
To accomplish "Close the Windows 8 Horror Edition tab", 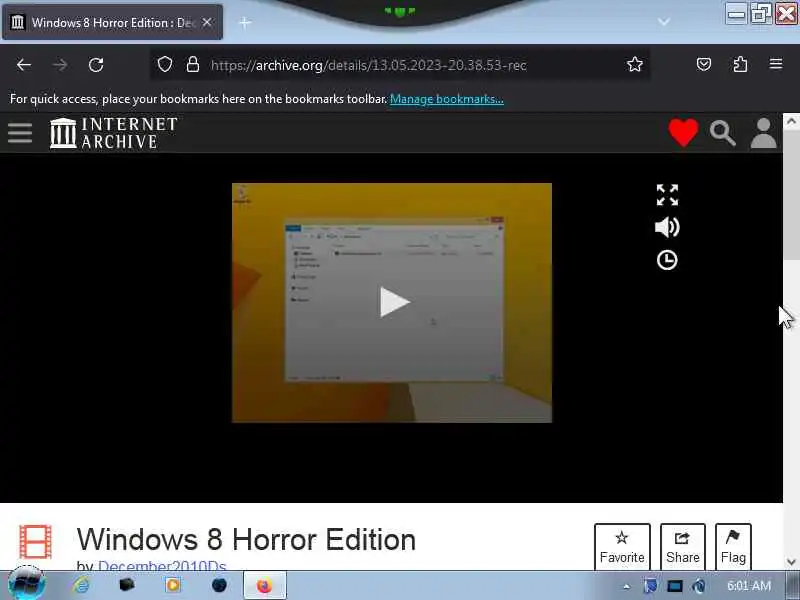I will click(207, 22).
